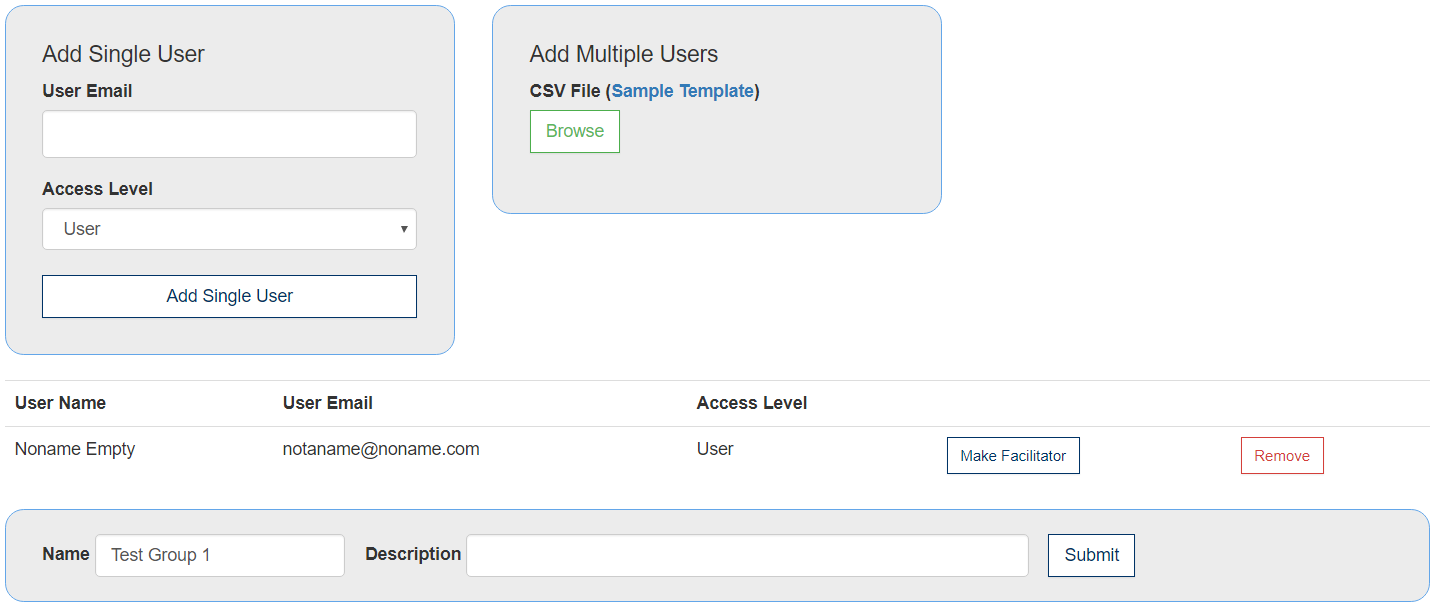Screen dimensions: 1436x607
Task: Click the group Name field
Action: click(220, 555)
